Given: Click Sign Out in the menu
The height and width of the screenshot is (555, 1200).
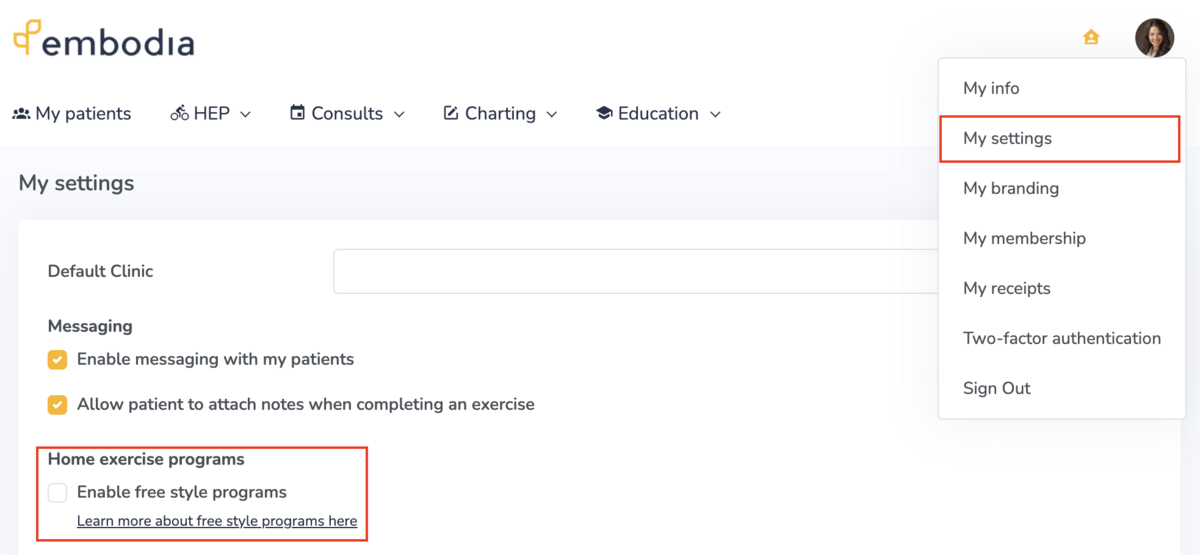Looking at the screenshot, I should 996,388.
